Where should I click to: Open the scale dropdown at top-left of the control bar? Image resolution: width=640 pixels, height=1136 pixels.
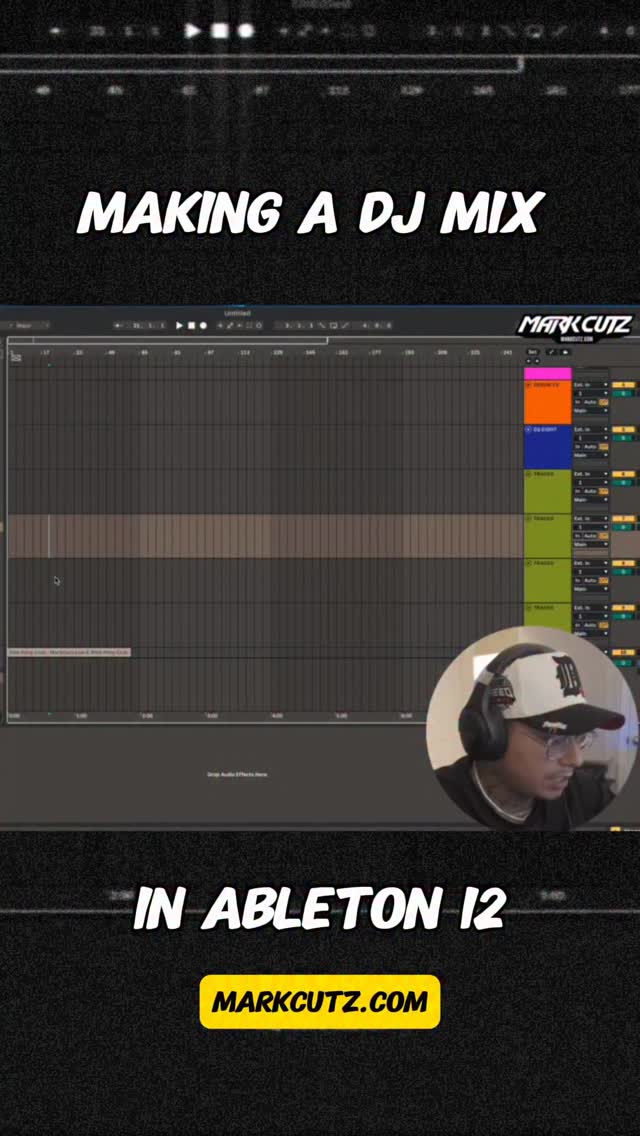point(27,326)
